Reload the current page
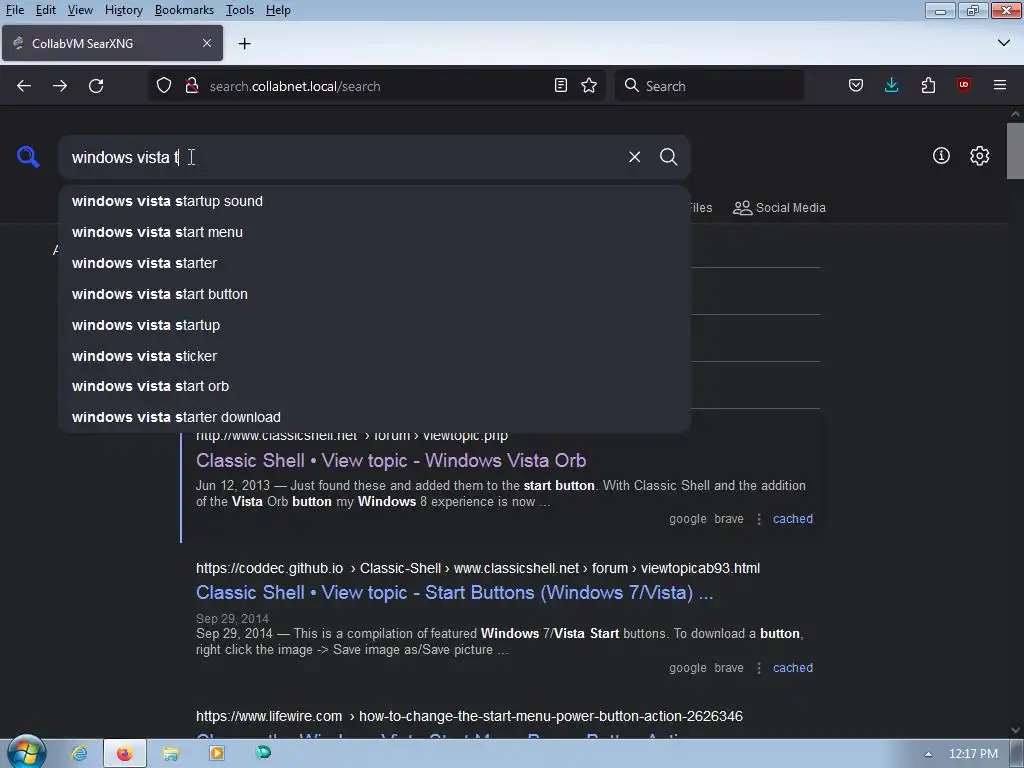1024x768 pixels. click(x=96, y=86)
